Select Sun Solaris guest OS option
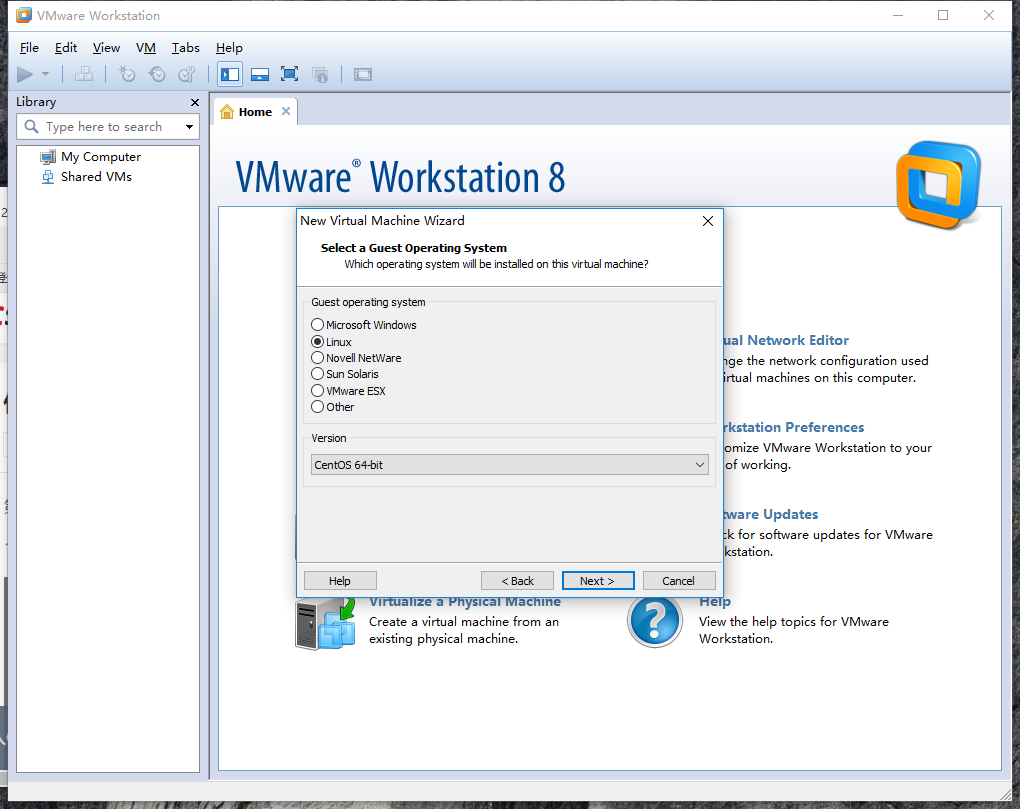The image size is (1020, 809). [345, 374]
